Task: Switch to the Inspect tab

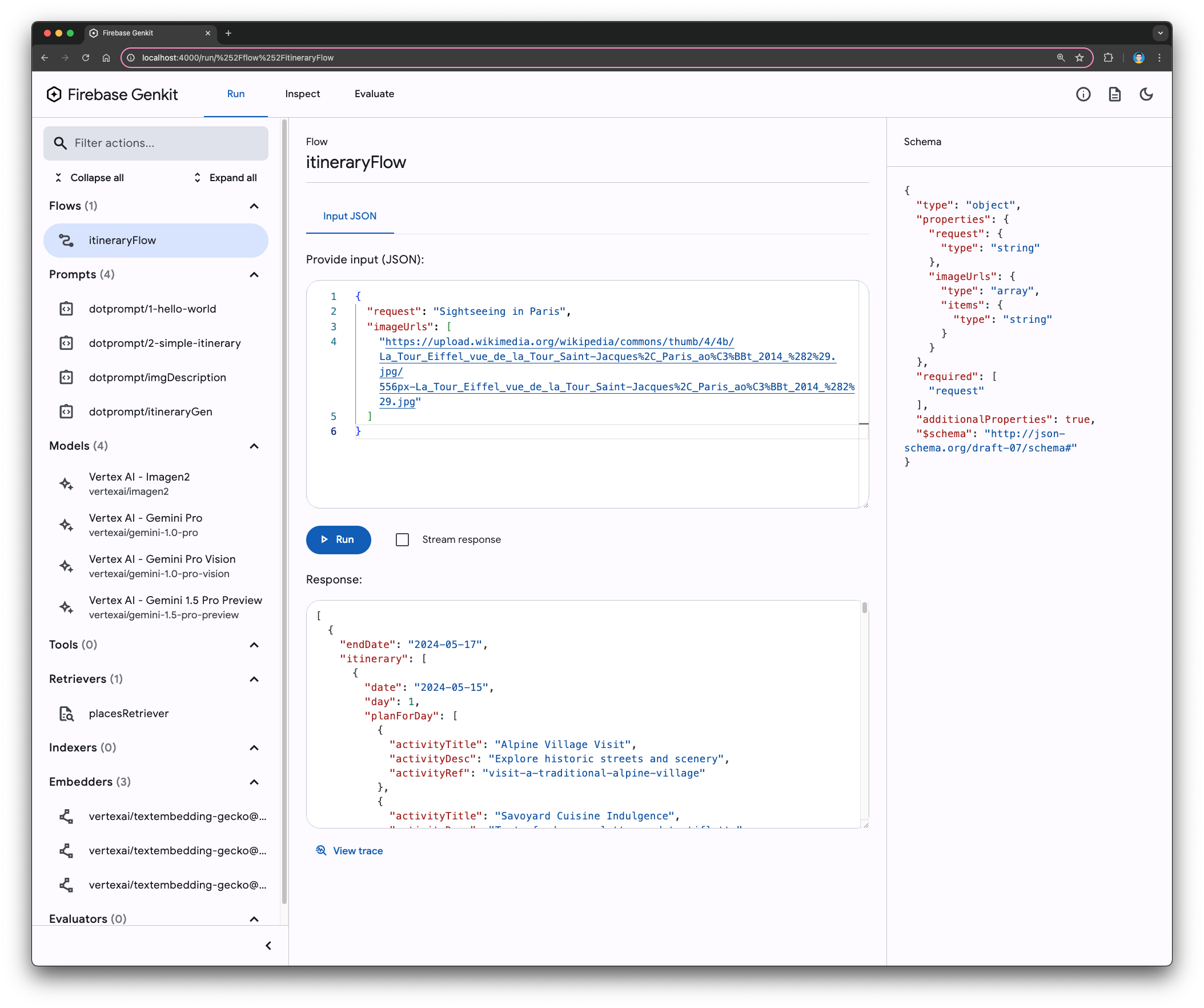Action: click(302, 94)
